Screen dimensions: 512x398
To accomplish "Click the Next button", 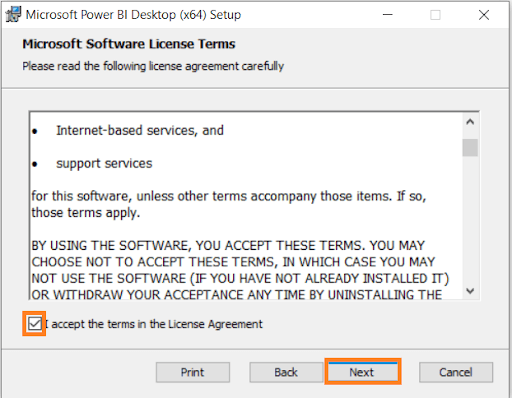I will 362,372.
